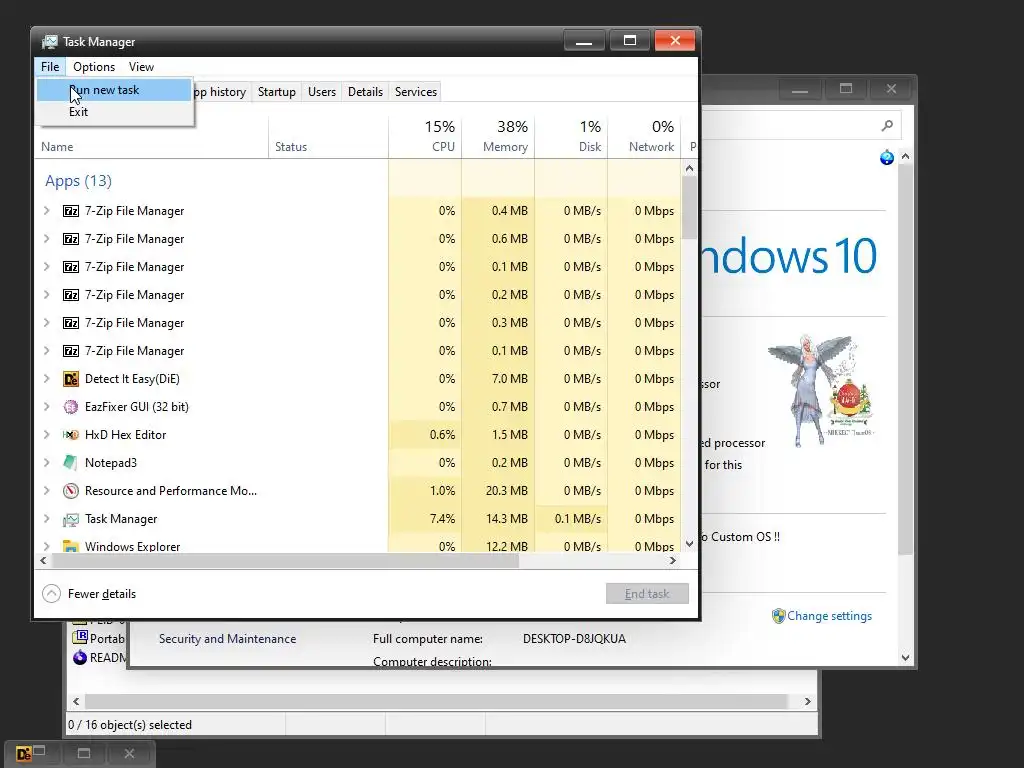The height and width of the screenshot is (768, 1024).
Task: Sort processes by Memory column
Action: pyautogui.click(x=498, y=136)
